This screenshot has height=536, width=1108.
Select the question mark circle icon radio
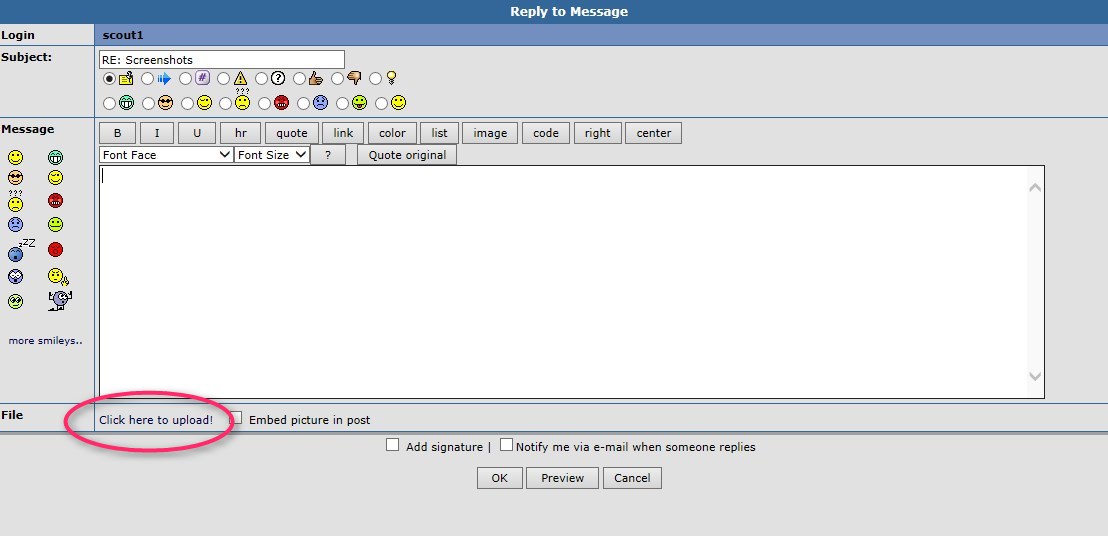[261, 78]
